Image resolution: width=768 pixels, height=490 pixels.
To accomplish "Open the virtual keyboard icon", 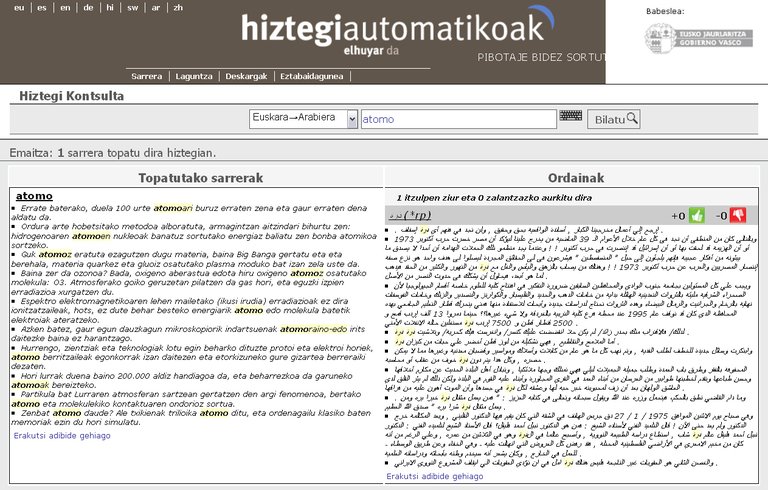I will [571, 117].
